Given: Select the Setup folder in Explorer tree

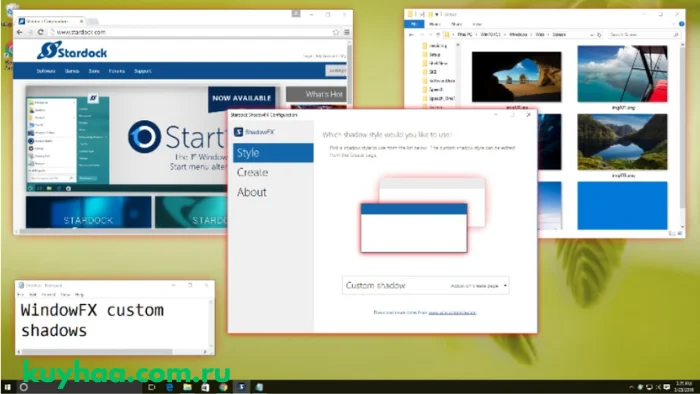Looking at the screenshot, I should [434, 54].
